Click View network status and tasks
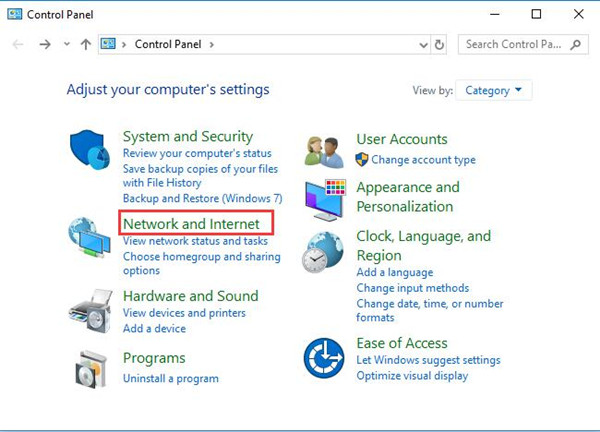 pos(195,241)
